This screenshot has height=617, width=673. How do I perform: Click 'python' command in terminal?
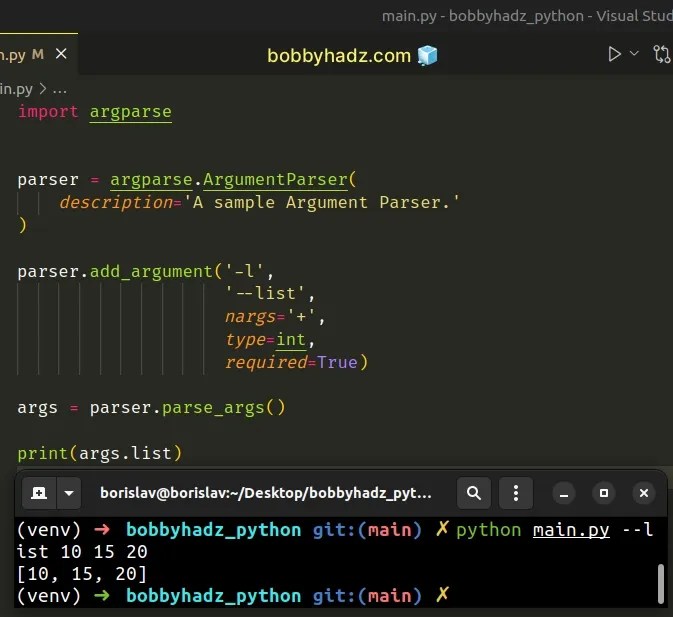(x=488, y=530)
